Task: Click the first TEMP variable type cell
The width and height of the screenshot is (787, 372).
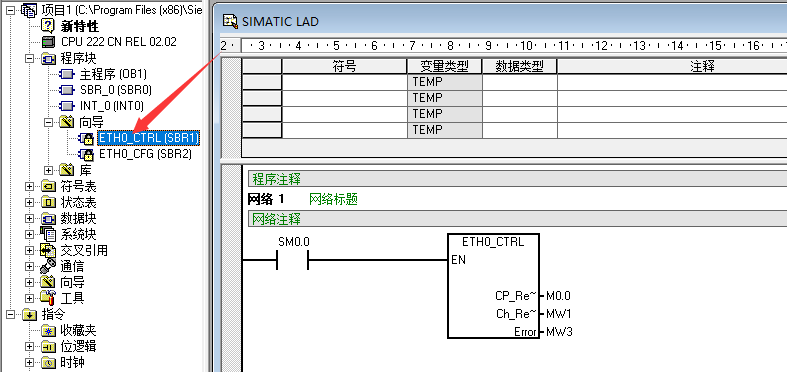Action: click(444, 82)
